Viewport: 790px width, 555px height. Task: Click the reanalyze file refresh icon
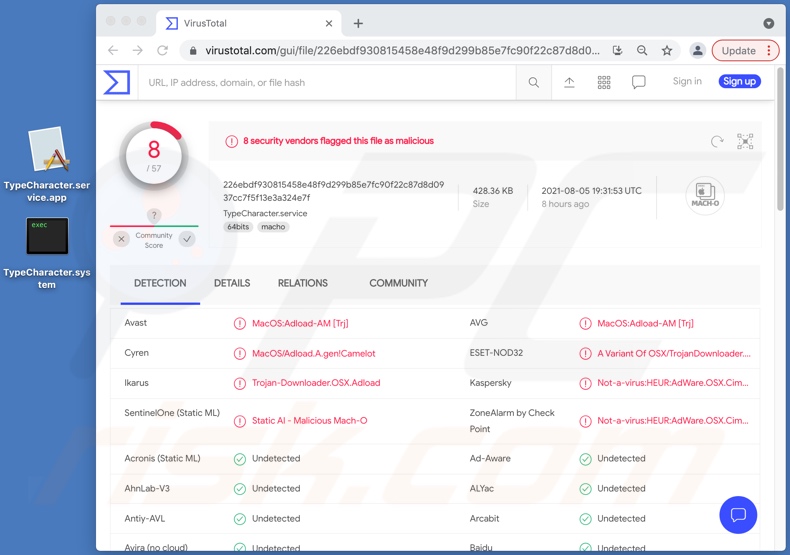pos(717,142)
